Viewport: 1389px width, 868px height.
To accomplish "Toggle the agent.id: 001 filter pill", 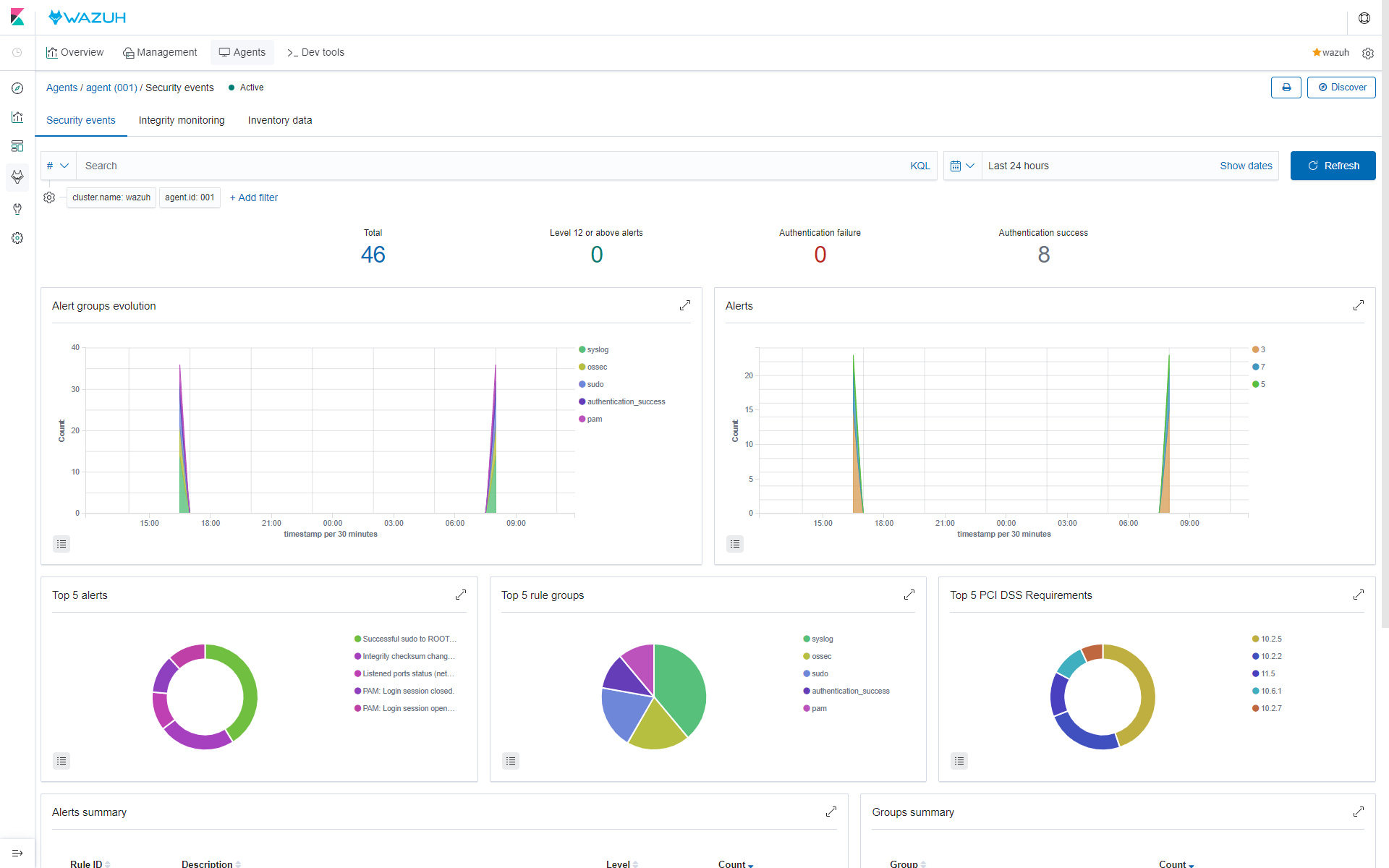I will pyautogui.click(x=190, y=197).
